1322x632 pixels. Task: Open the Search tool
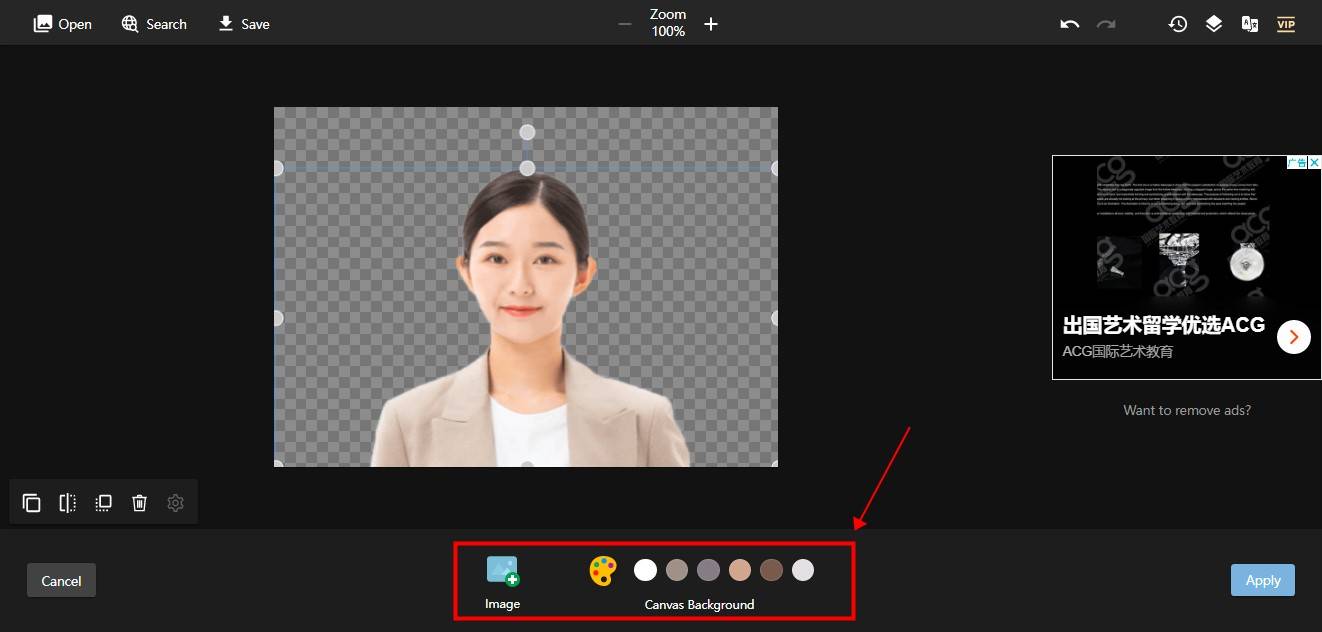tap(153, 23)
